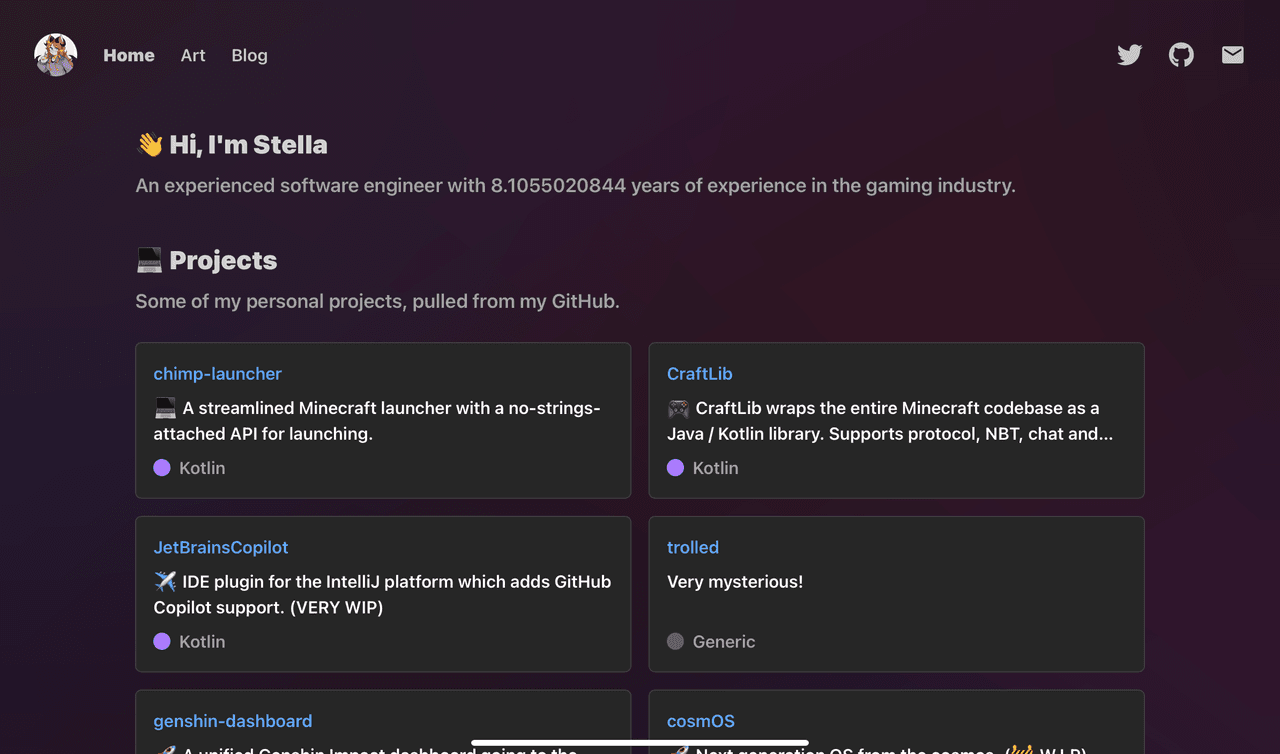
Task: Click the airplane emoji in JetBrainsCopilot card
Action: 165,582
